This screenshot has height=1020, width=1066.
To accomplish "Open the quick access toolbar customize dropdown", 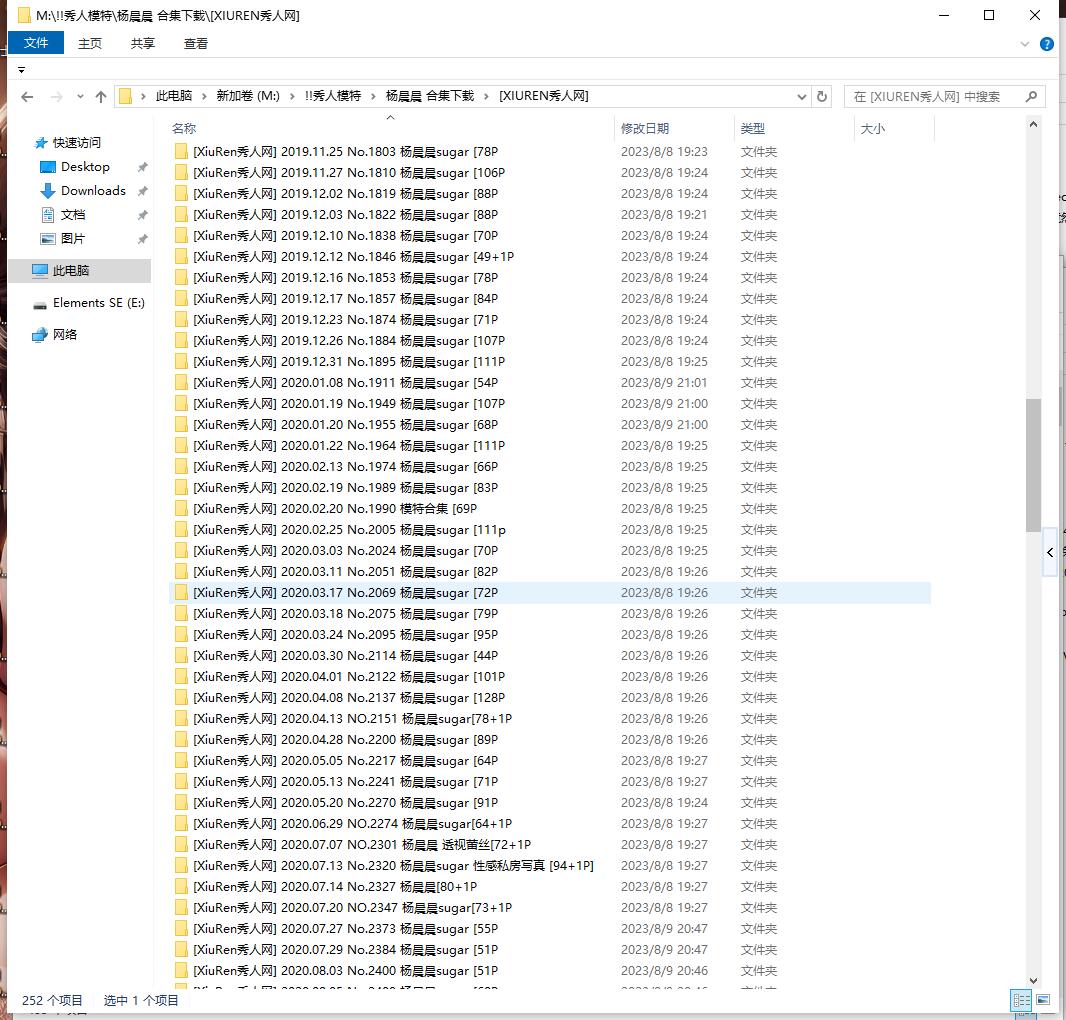I will [21, 70].
